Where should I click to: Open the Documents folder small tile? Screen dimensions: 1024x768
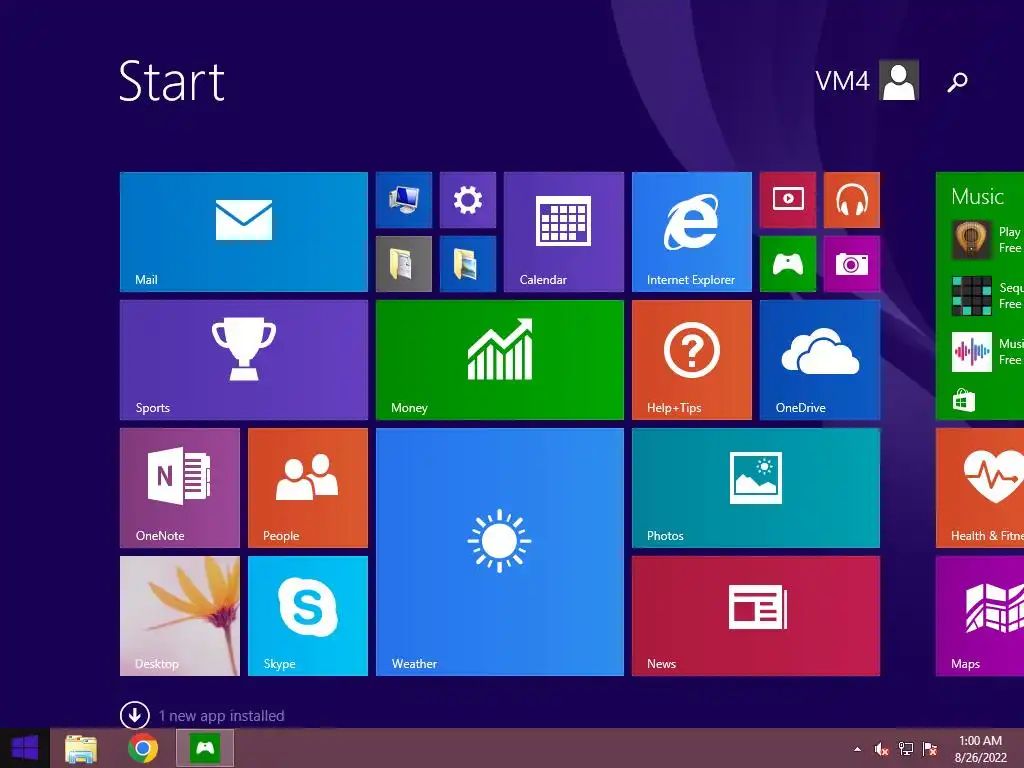pos(404,264)
